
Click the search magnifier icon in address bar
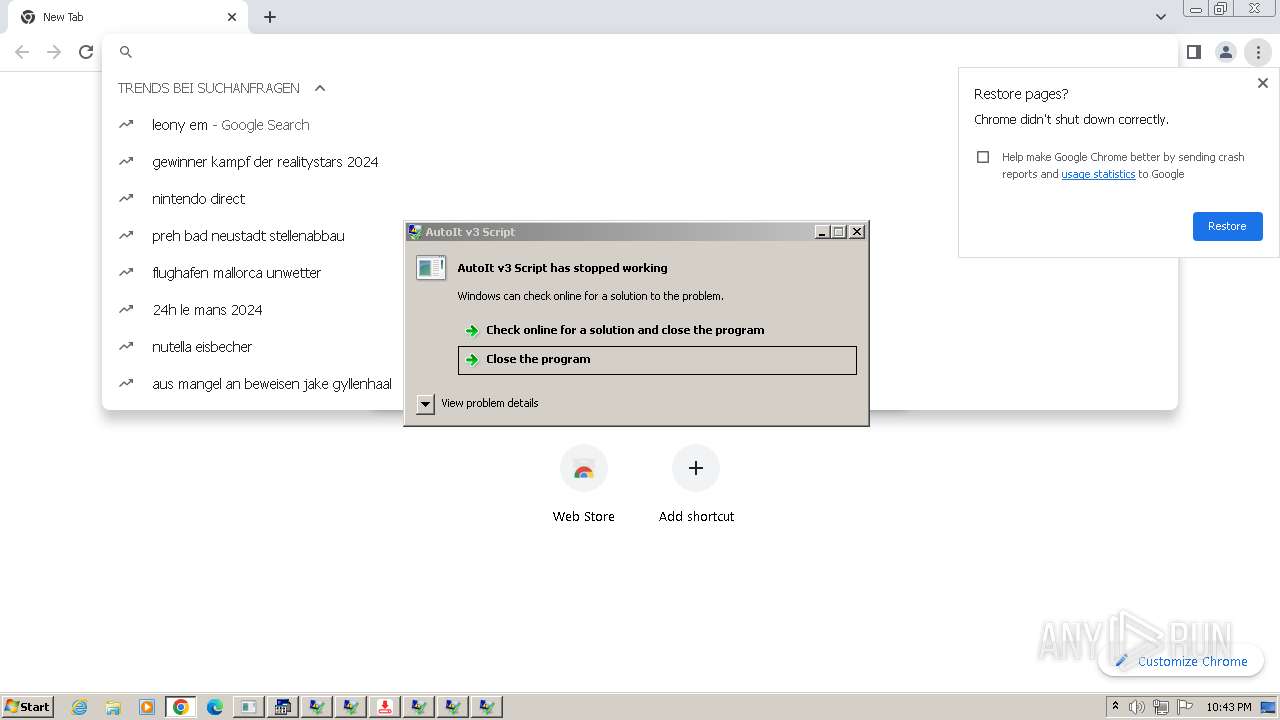coord(126,52)
